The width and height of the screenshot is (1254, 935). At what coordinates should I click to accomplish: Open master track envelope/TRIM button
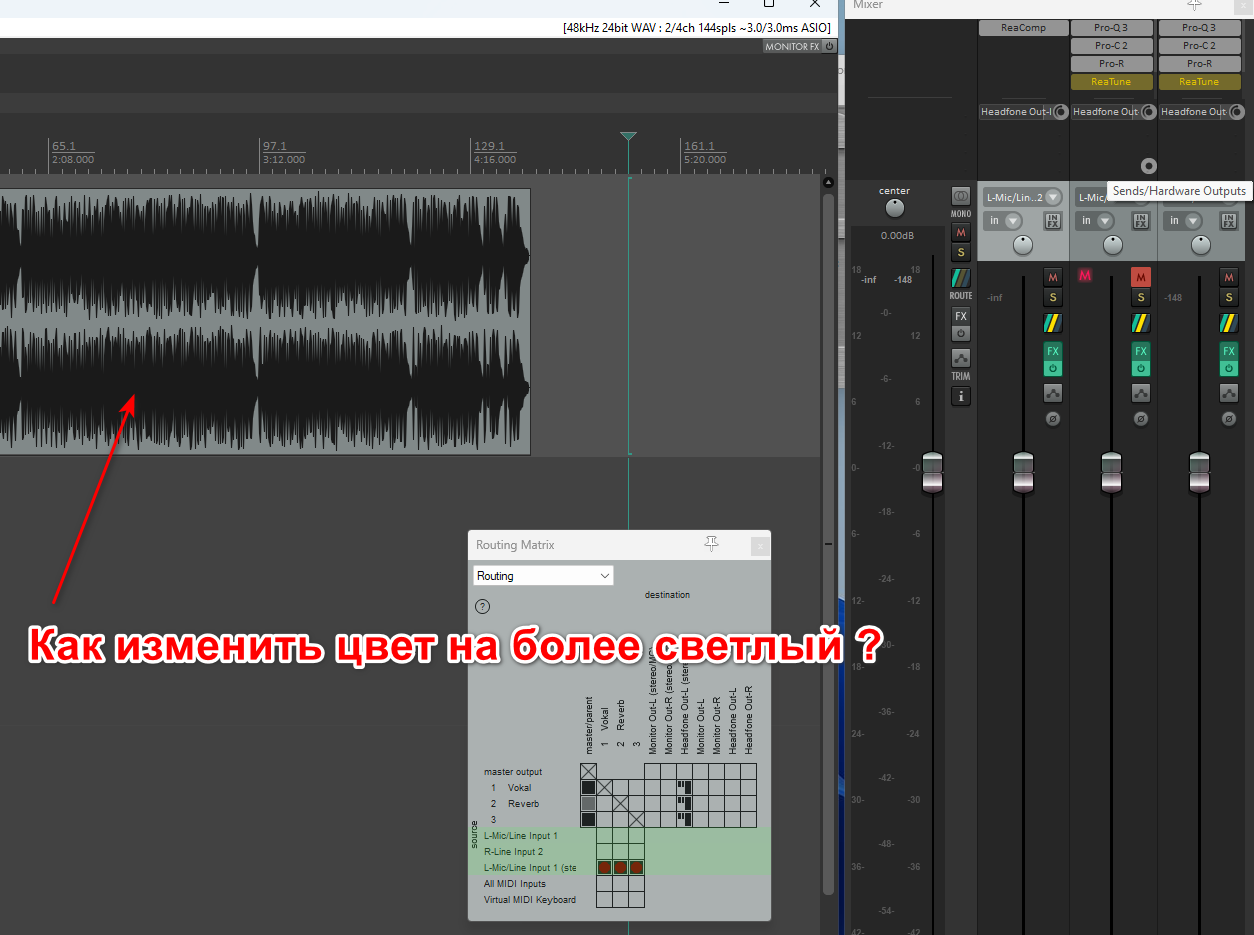pyautogui.click(x=961, y=358)
